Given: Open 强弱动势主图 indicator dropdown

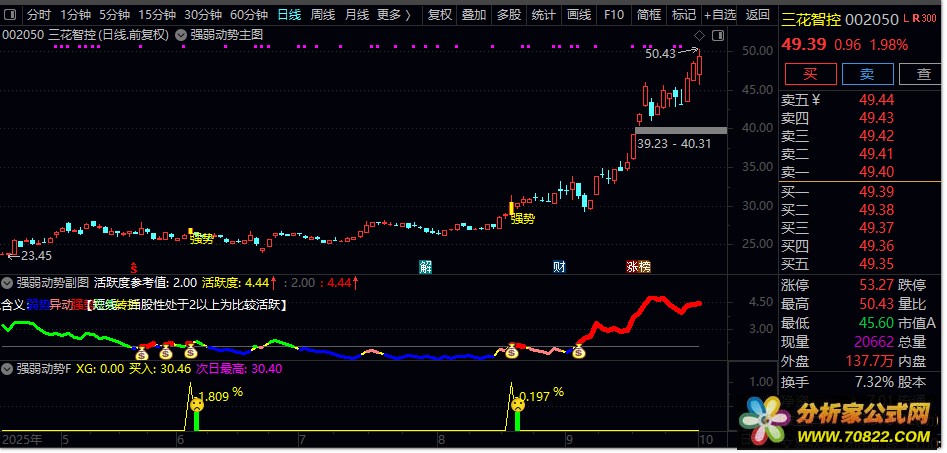Looking at the screenshot, I should 181,36.
